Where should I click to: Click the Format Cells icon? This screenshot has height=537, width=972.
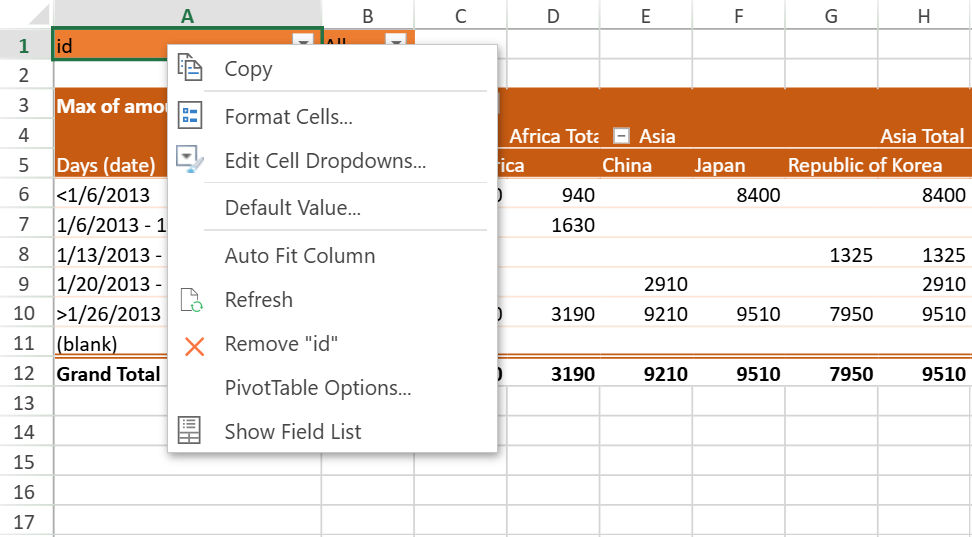tap(190, 116)
